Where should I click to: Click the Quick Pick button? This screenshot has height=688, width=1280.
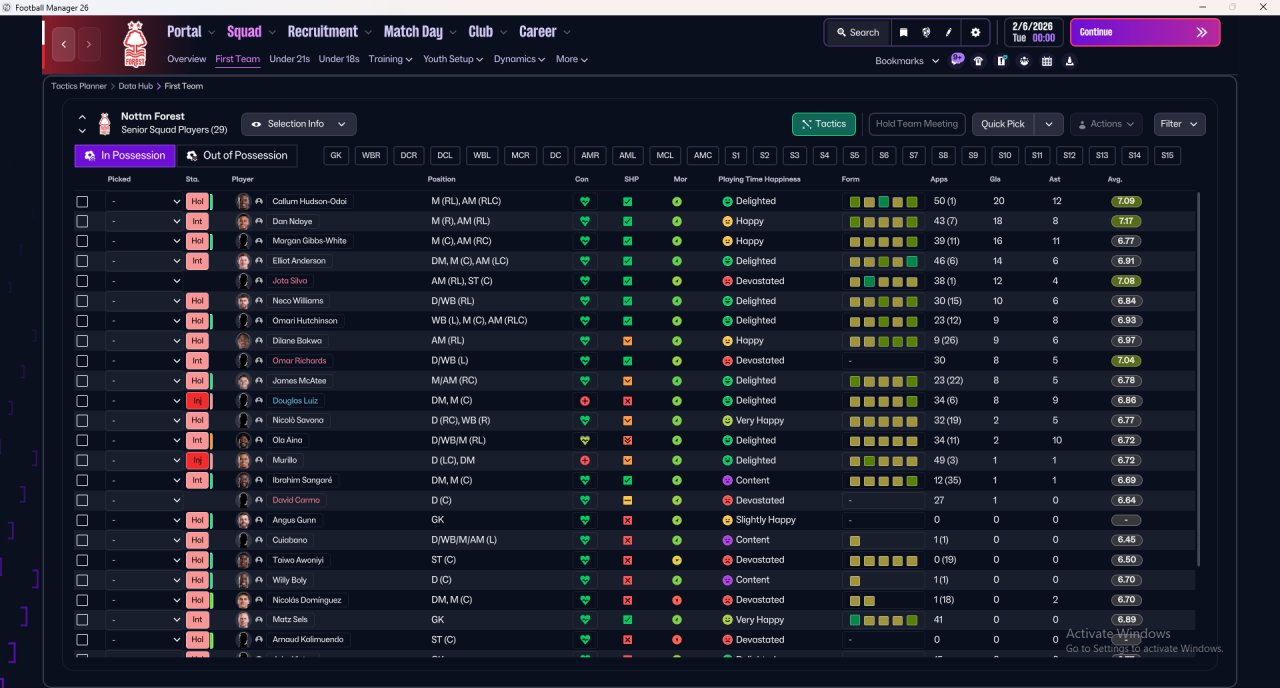1003,124
